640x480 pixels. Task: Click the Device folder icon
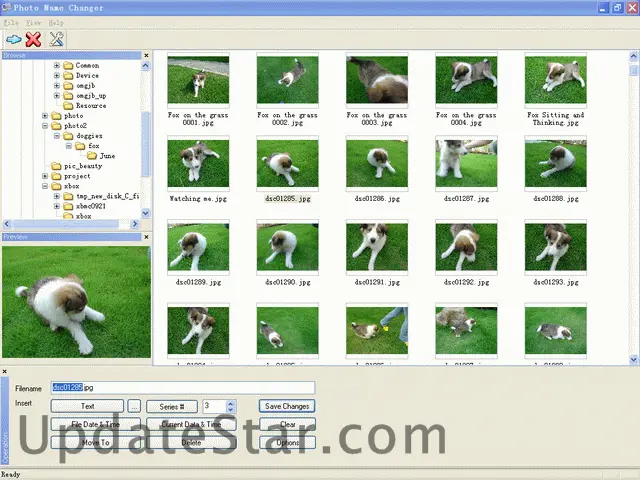coord(68,76)
